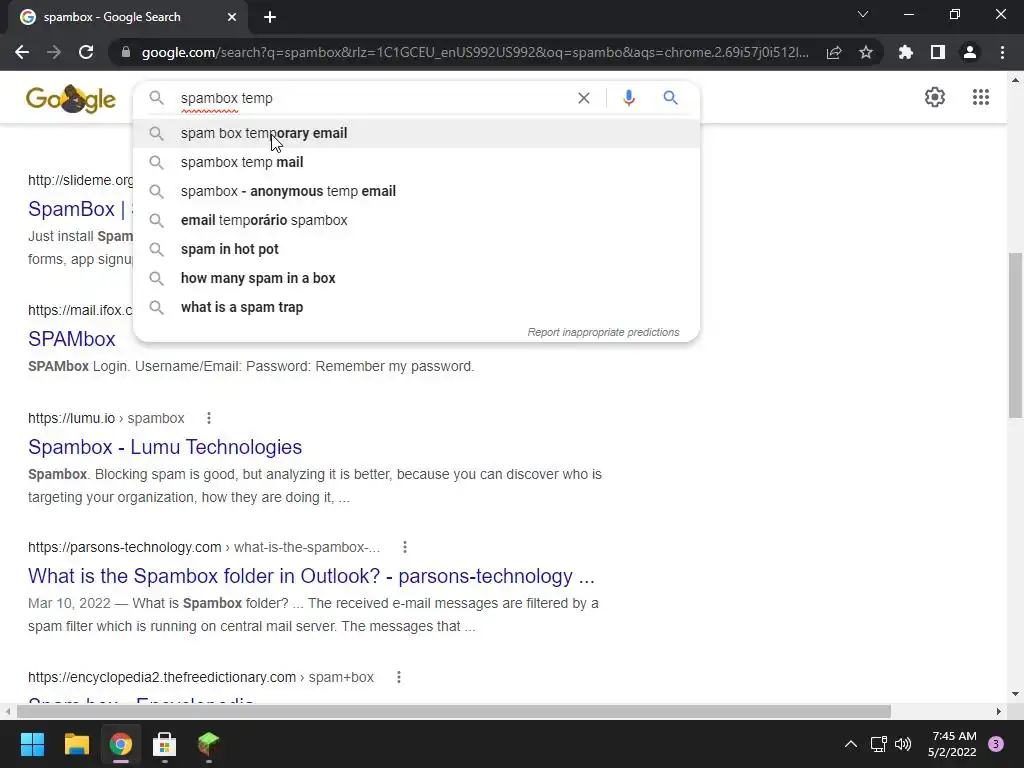Screen dimensions: 1024x768
Task: Open the Windows Start menu
Action: click(x=32, y=744)
